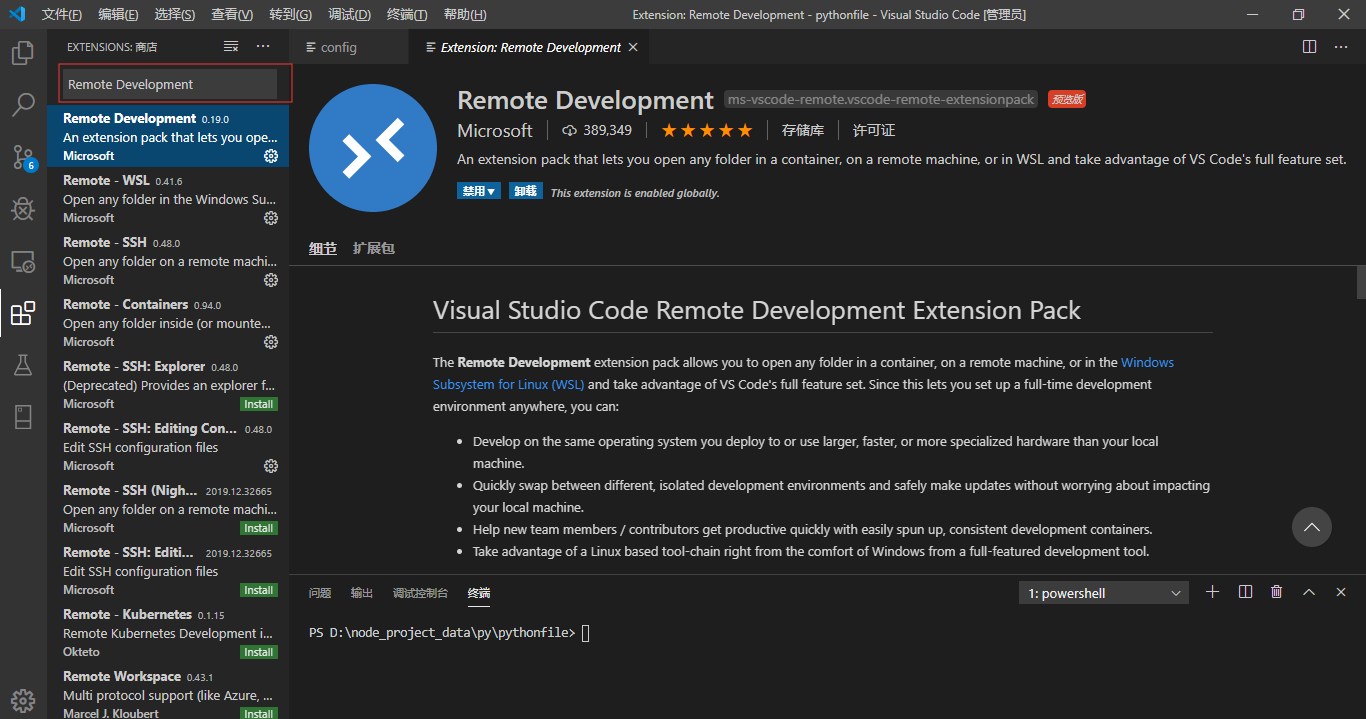The height and width of the screenshot is (719, 1366).
Task: Click the 卸载 uninstall button
Action: [x=525, y=191]
